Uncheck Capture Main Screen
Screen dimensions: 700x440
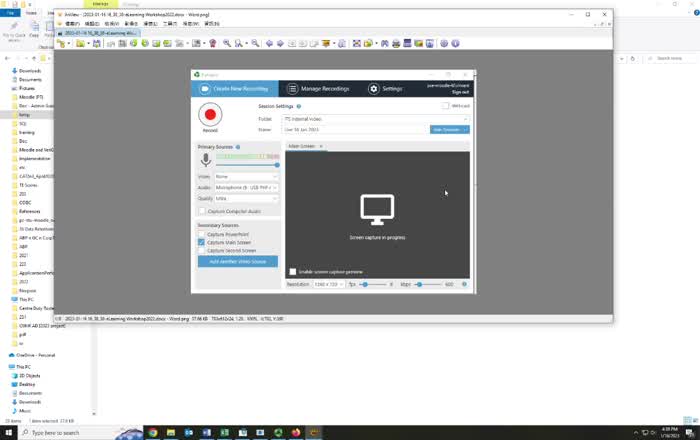202,242
